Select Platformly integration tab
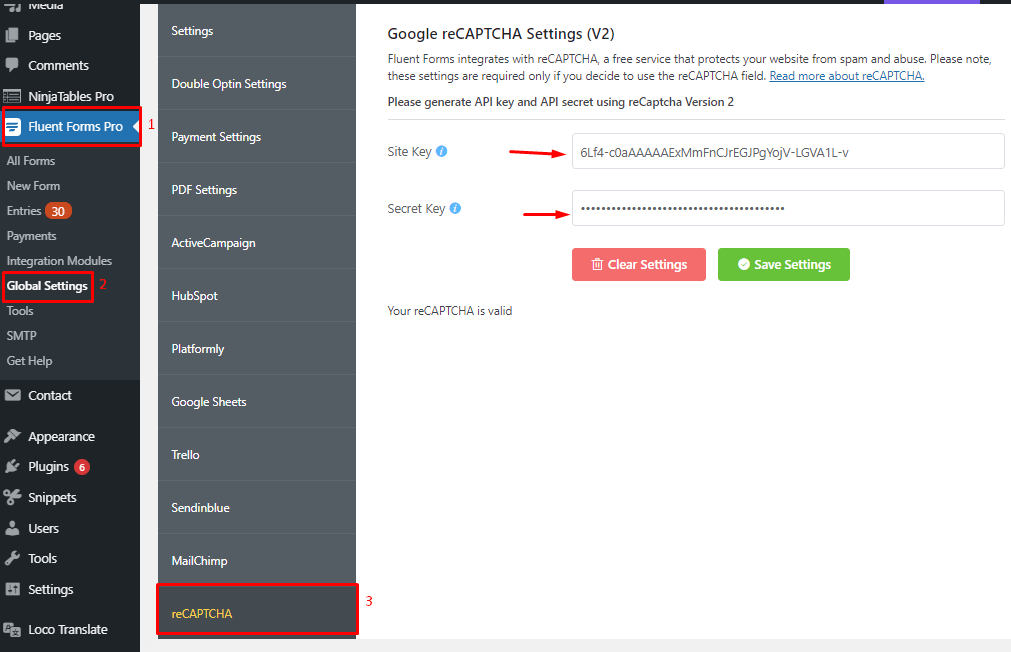Image resolution: width=1011 pixels, height=652 pixels. (x=257, y=348)
